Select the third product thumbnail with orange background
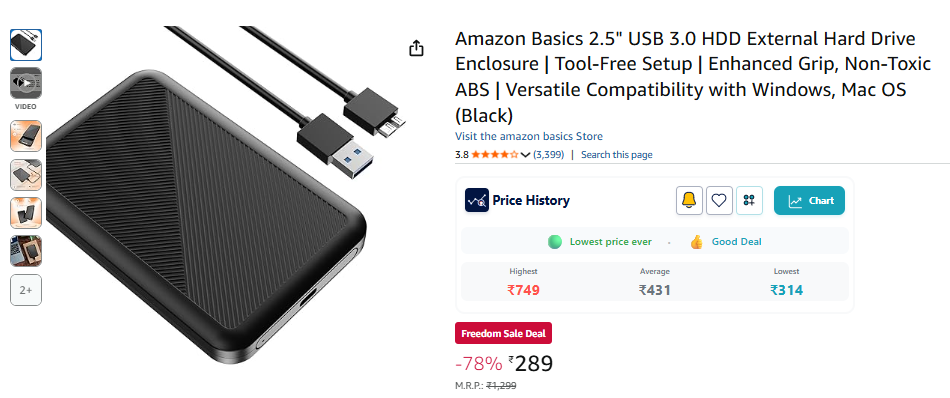Image resolution: width=950 pixels, height=398 pixels. click(25, 136)
